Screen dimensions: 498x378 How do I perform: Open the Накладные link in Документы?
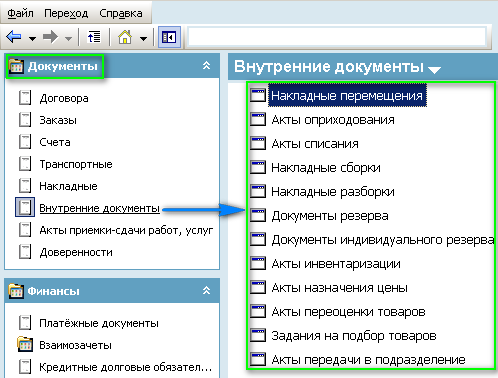[x=68, y=186]
